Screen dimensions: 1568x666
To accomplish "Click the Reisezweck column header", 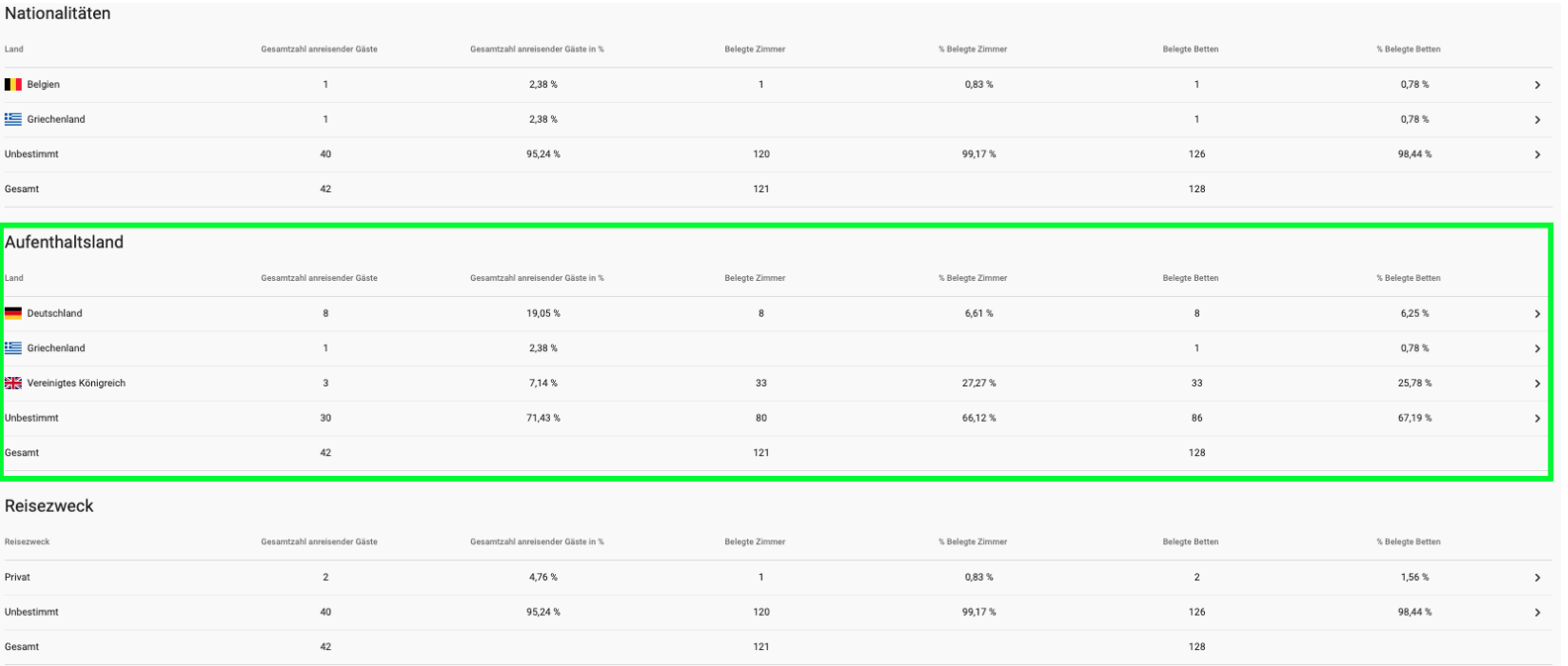I will pyautogui.click(x=27, y=542).
